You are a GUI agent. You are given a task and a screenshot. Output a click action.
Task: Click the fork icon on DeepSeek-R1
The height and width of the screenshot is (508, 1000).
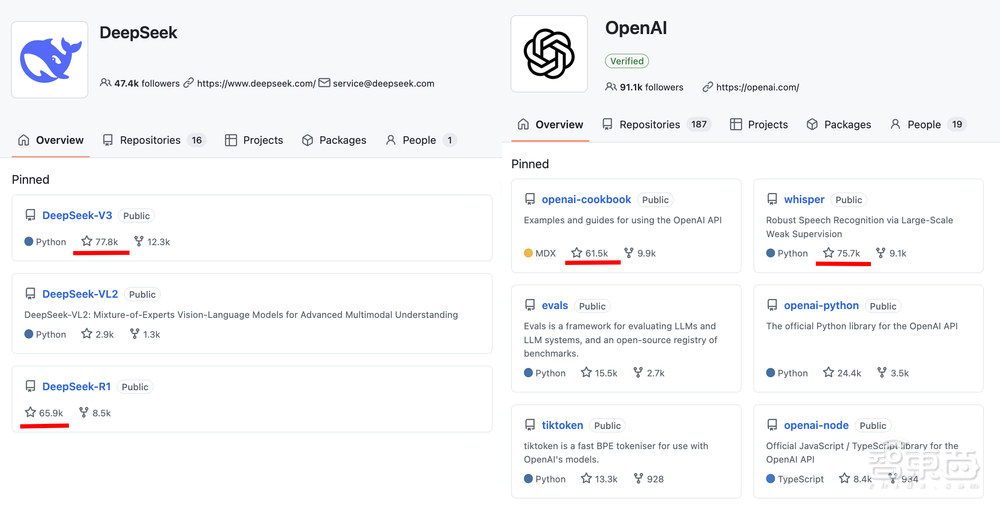pos(84,413)
